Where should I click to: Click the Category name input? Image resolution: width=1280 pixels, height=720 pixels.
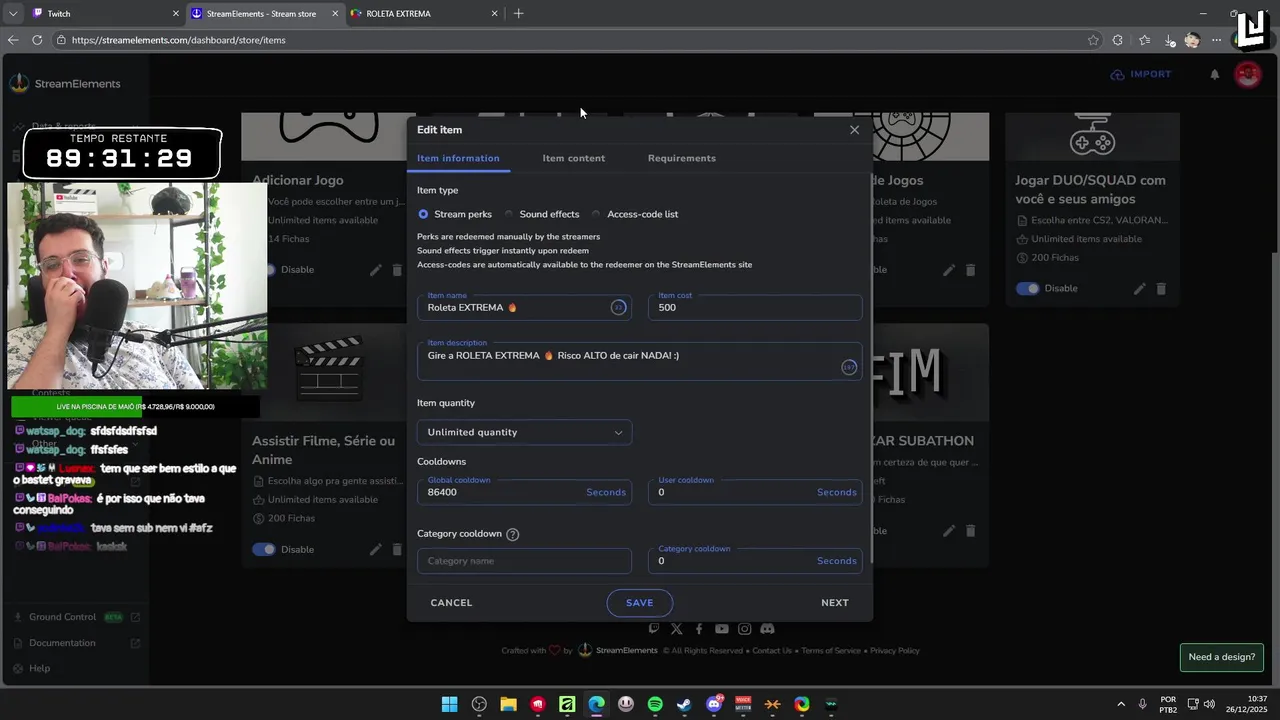tap(524, 561)
